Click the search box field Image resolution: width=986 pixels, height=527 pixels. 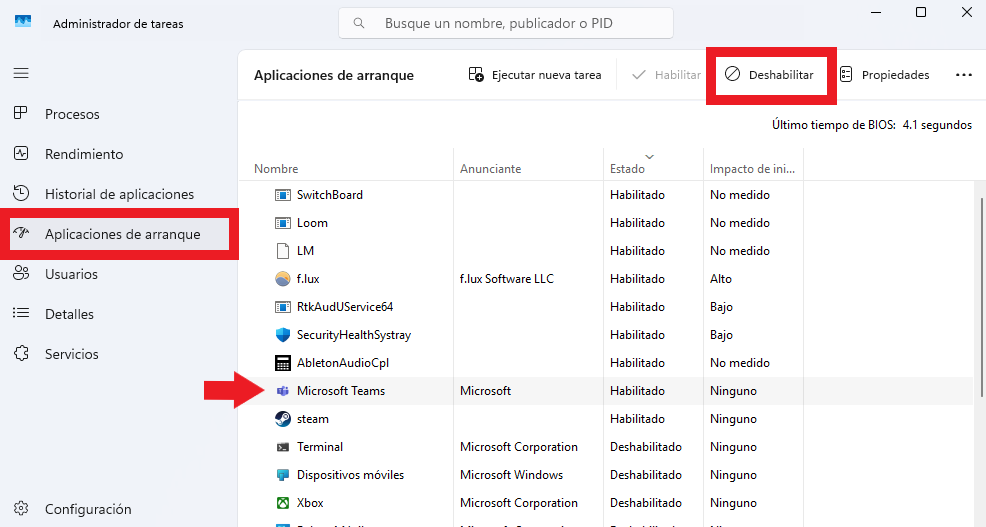tap(506, 23)
